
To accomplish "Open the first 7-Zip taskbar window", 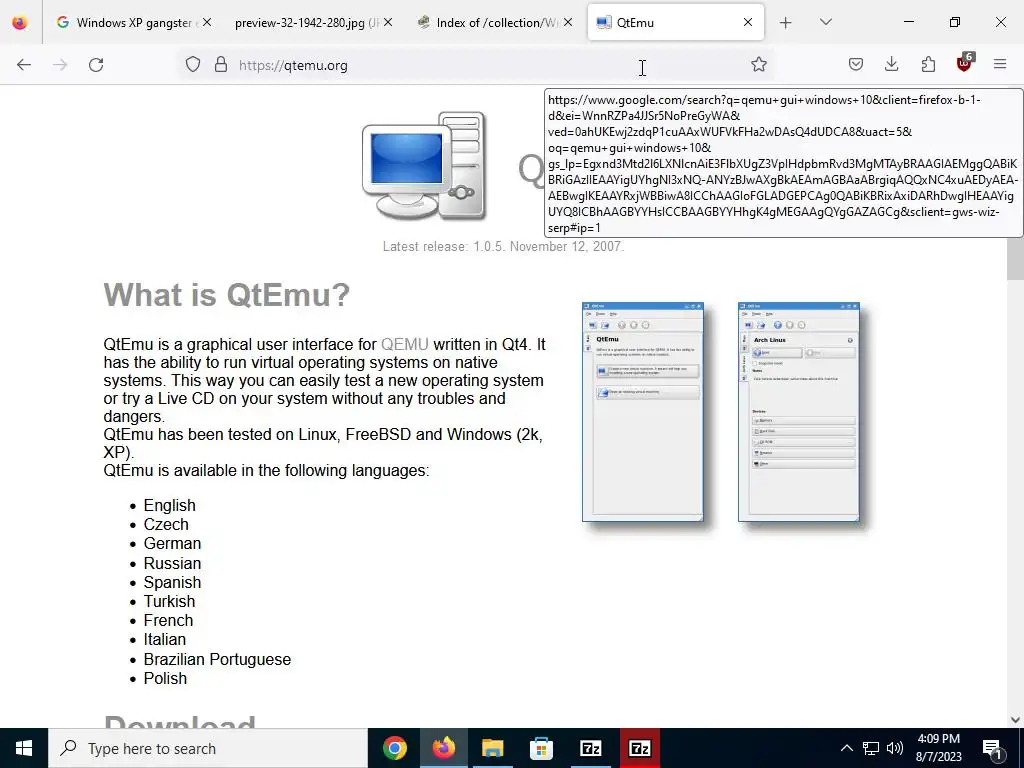I will 590,748.
